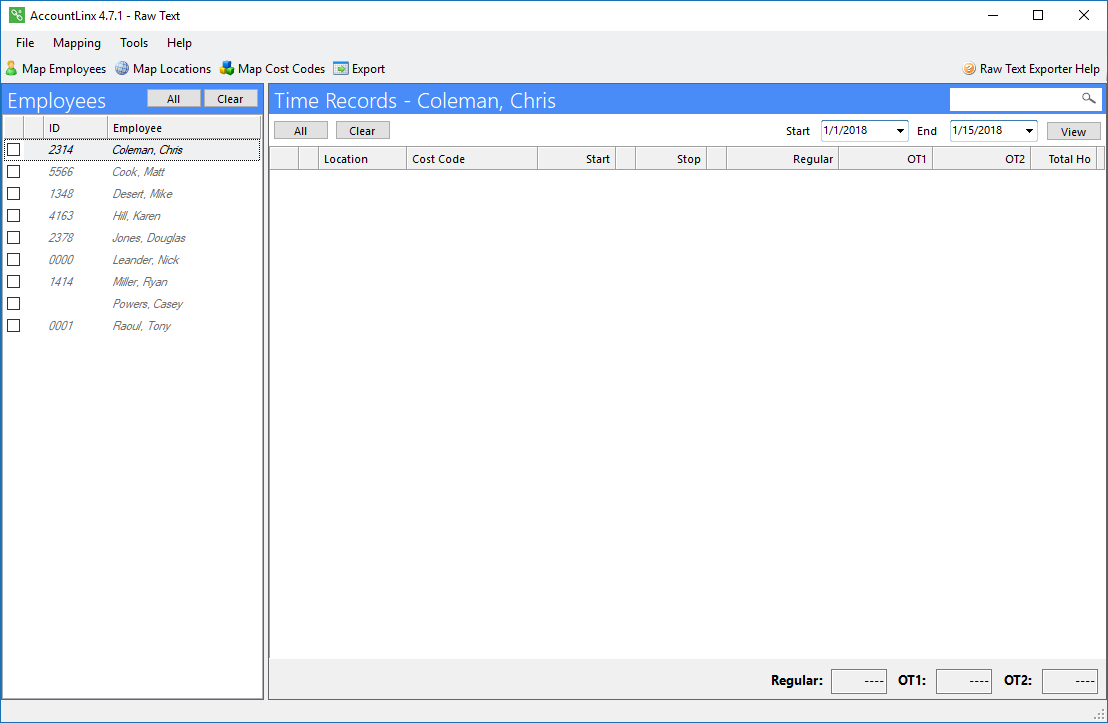Click the Map Cost Codes cubes icon

227,69
